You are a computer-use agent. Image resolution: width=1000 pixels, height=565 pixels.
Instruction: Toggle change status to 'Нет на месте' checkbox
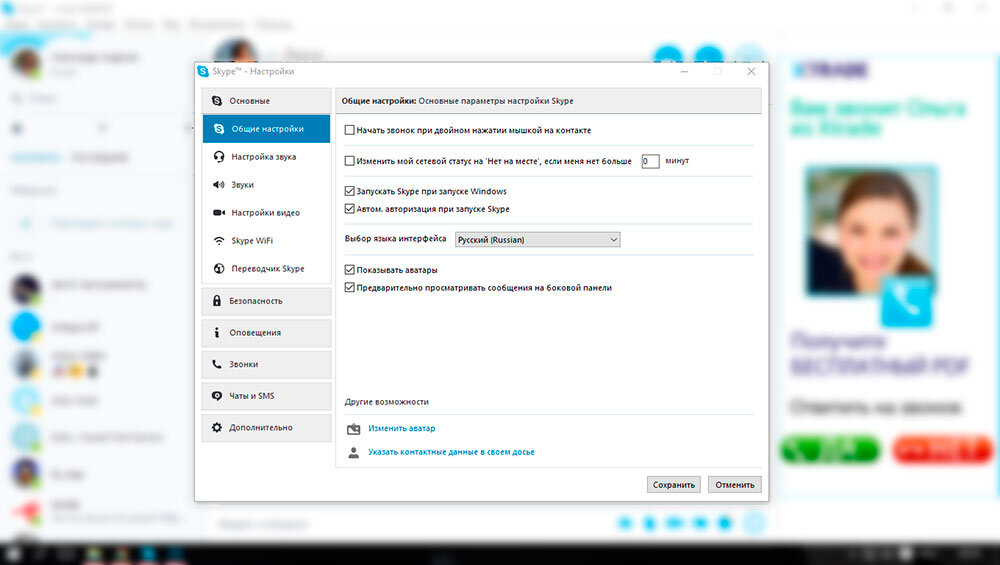(x=349, y=161)
